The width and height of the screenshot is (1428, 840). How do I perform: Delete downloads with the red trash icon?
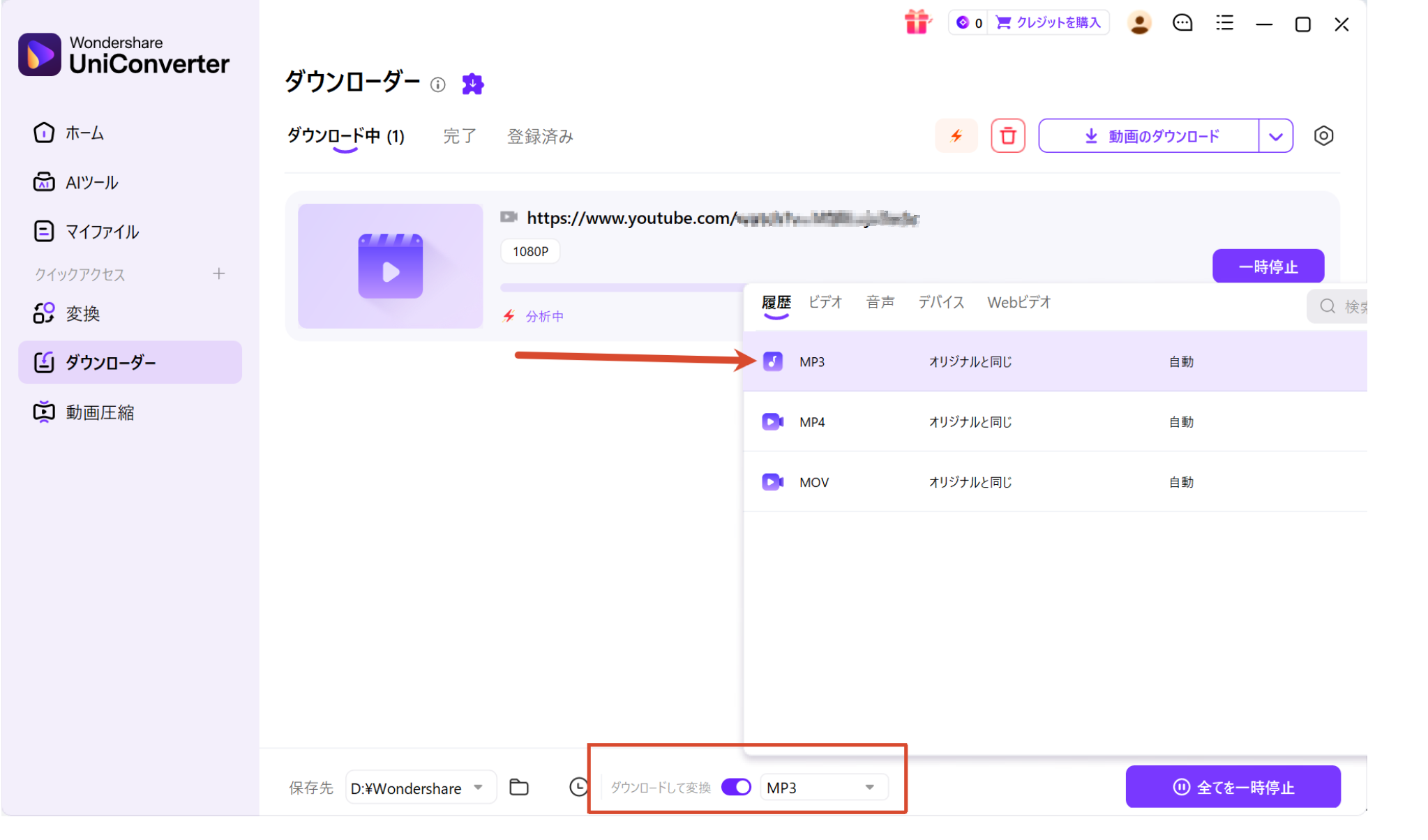(x=1008, y=135)
